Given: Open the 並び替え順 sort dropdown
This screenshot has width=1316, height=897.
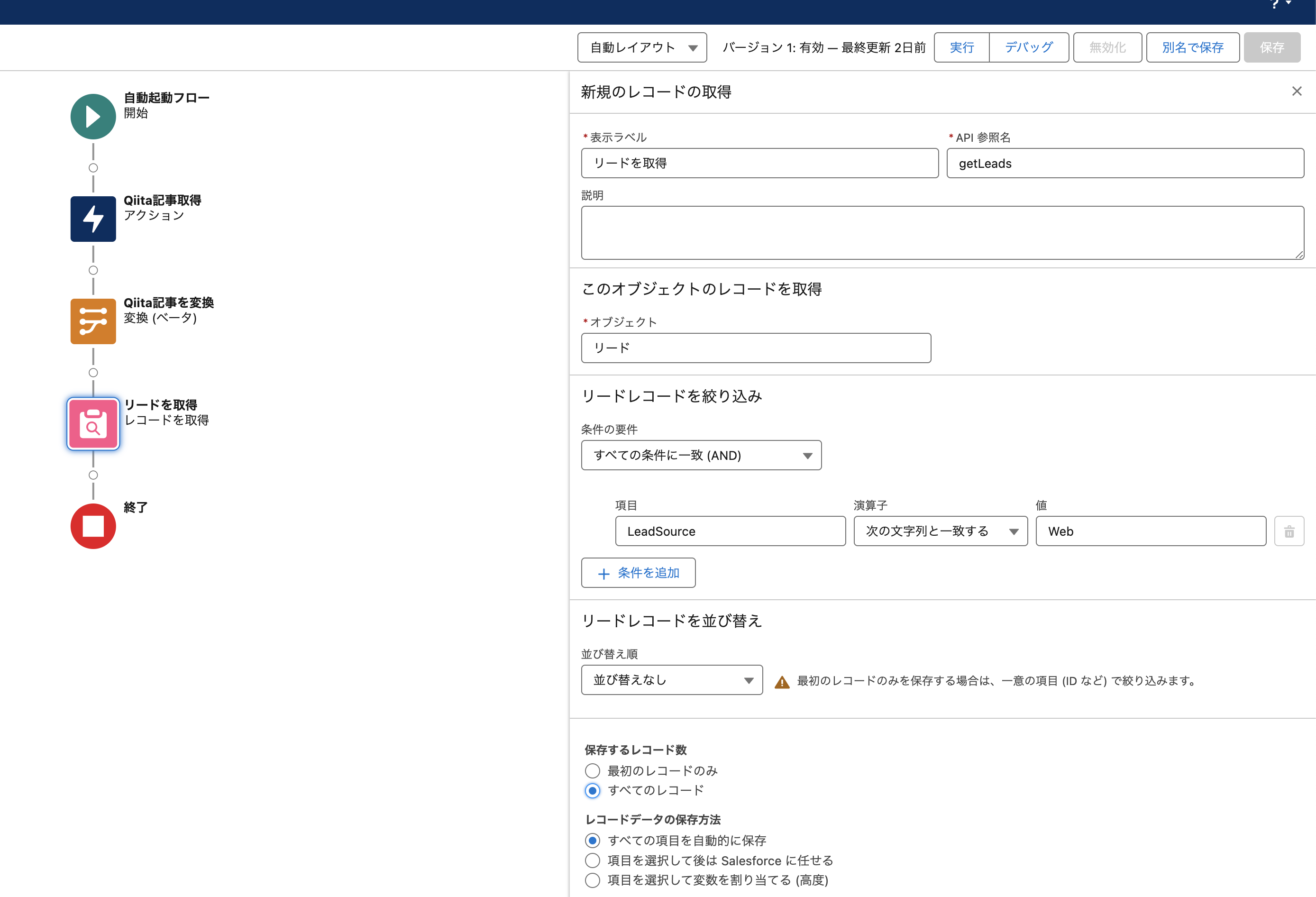Looking at the screenshot, I should (x=672, y=679).
